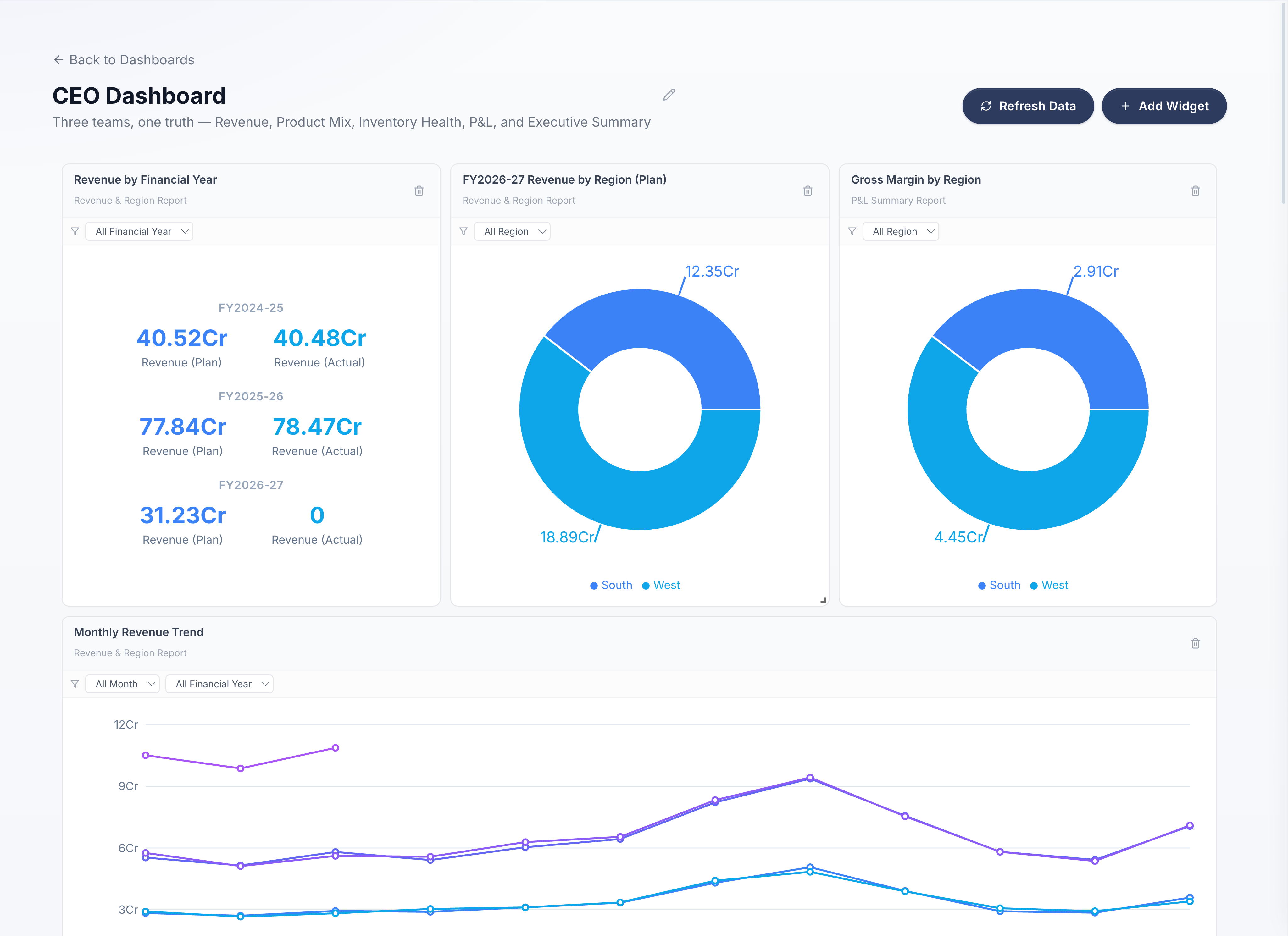Open the All Financial Year dropdown
This screenshot has width=1288, height=936.
pos(139,231)
